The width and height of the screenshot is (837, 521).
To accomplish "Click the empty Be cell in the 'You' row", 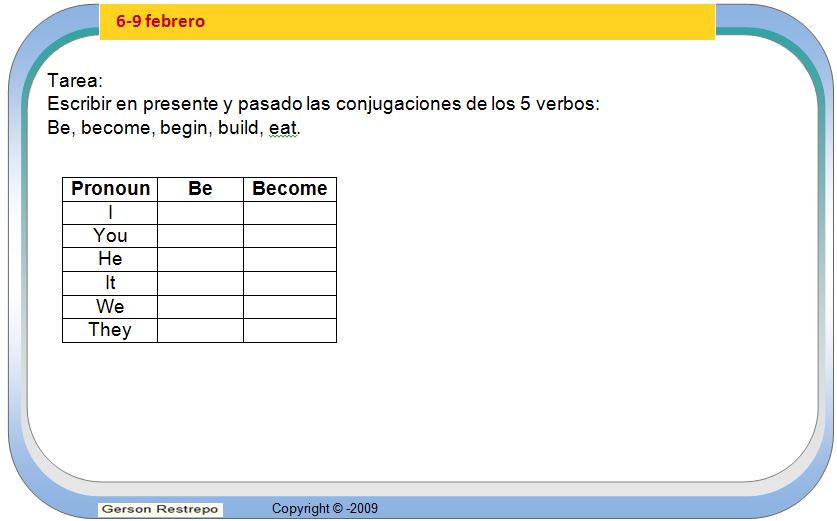I will (200, 236).
